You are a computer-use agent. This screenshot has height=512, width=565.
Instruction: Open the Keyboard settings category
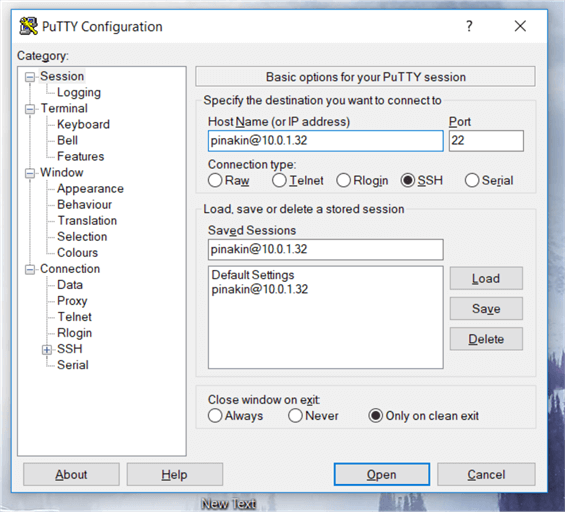[83, 124]
